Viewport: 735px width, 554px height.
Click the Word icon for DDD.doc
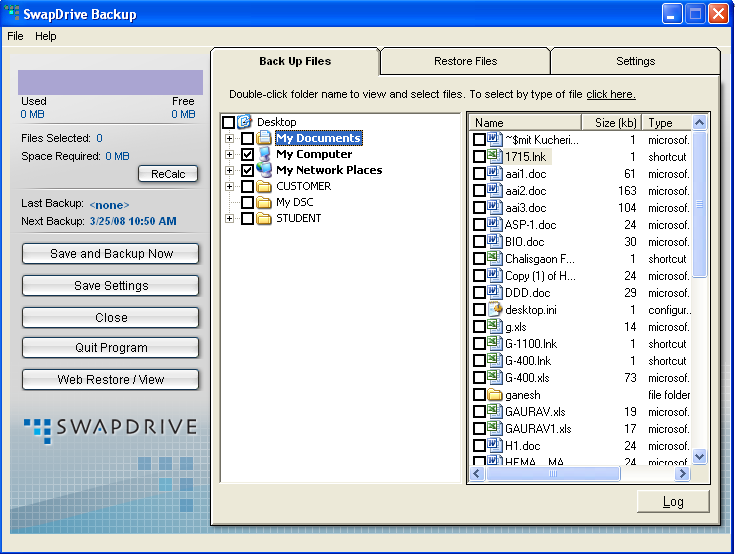point(494,292)
